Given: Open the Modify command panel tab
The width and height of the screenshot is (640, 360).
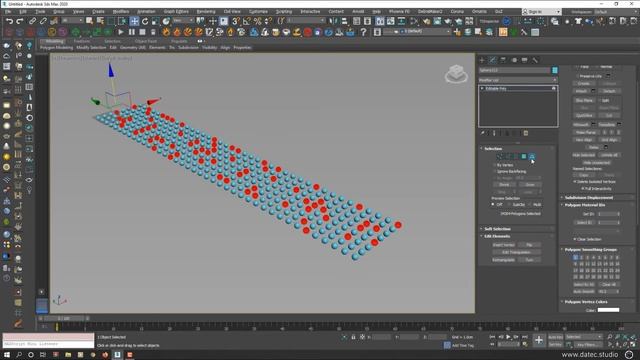Looking at the screenshot, I should click(x=493, y=60).
